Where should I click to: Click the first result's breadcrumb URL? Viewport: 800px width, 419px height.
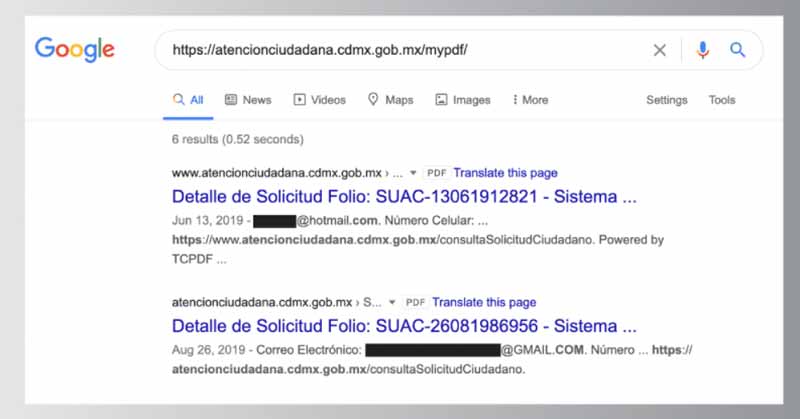(284, 173)
